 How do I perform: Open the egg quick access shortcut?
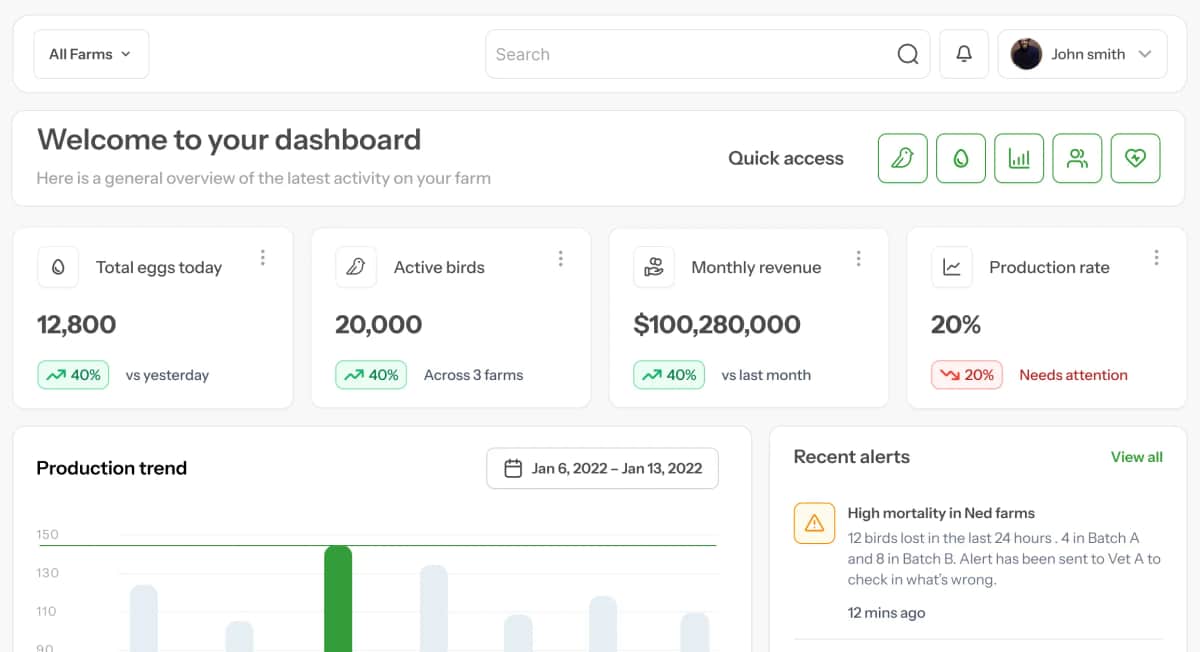(960, 158)
